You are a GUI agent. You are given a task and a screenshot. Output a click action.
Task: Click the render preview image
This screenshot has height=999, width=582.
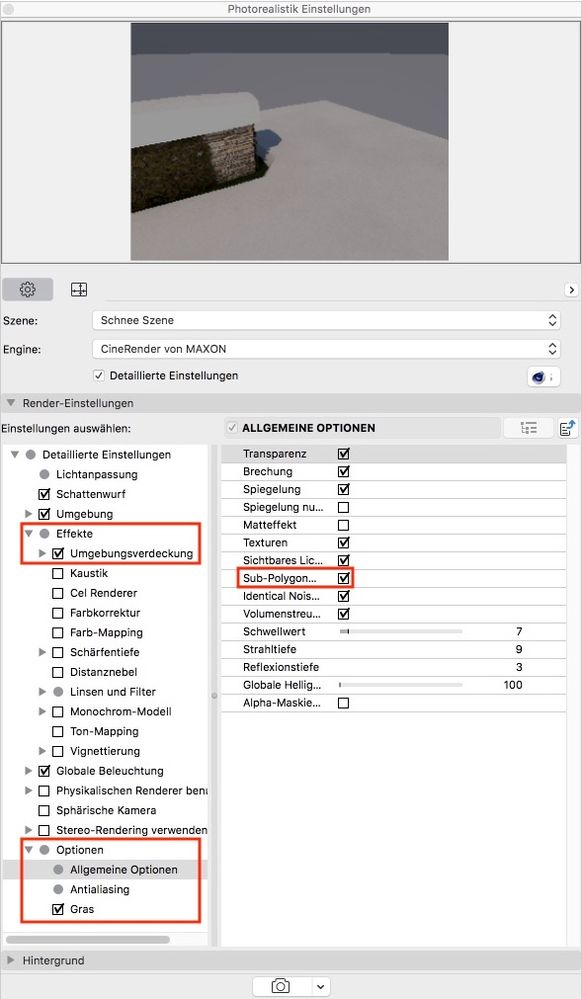[289, 141]
